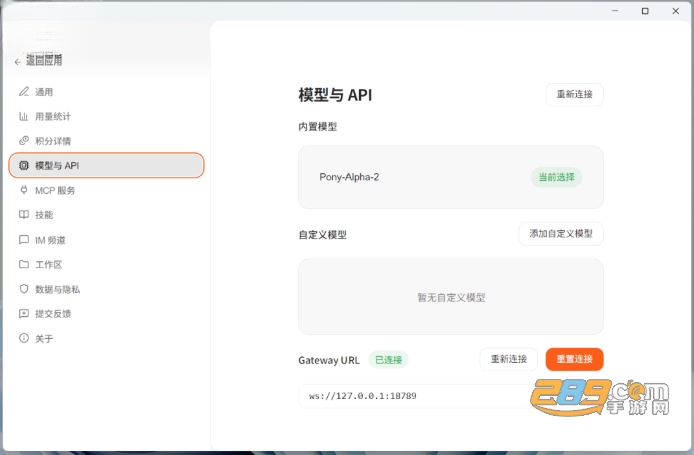Select the 模型与 API sidebar item

click(x=106, y=166)
